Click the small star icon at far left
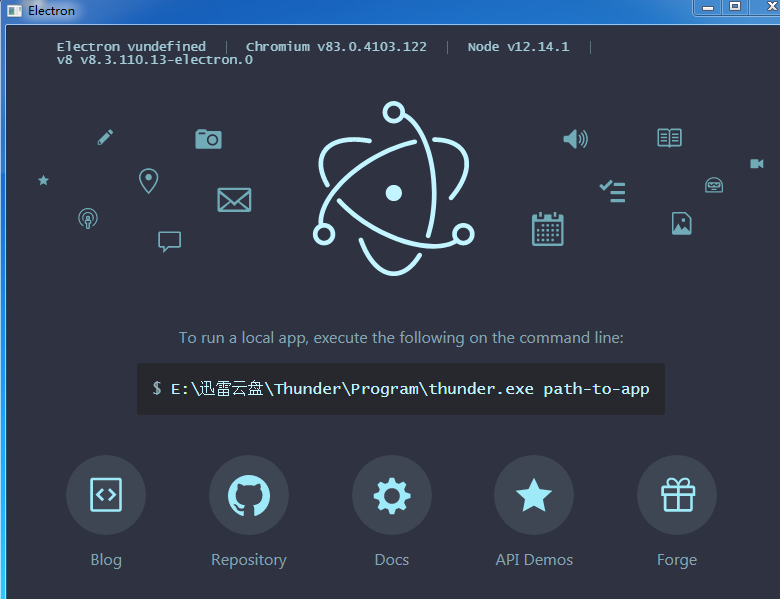The height and width of the screenshot is (599, 780). [43, 180]
